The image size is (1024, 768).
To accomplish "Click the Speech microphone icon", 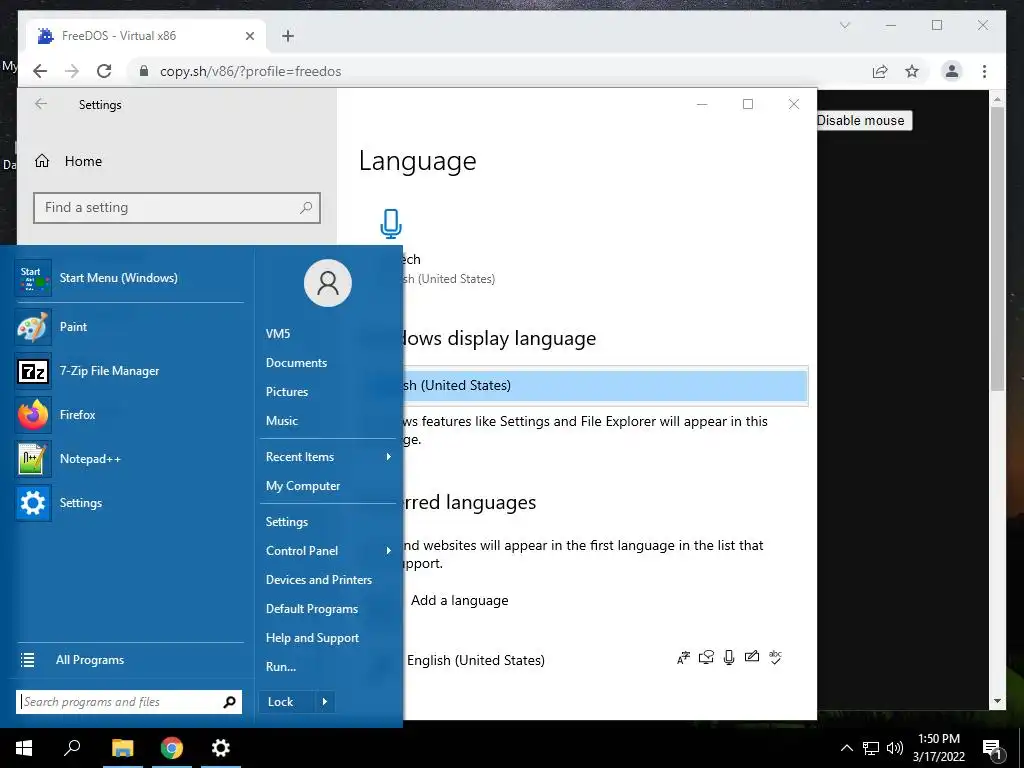I will pyautogui.click(x=391, y=224).
